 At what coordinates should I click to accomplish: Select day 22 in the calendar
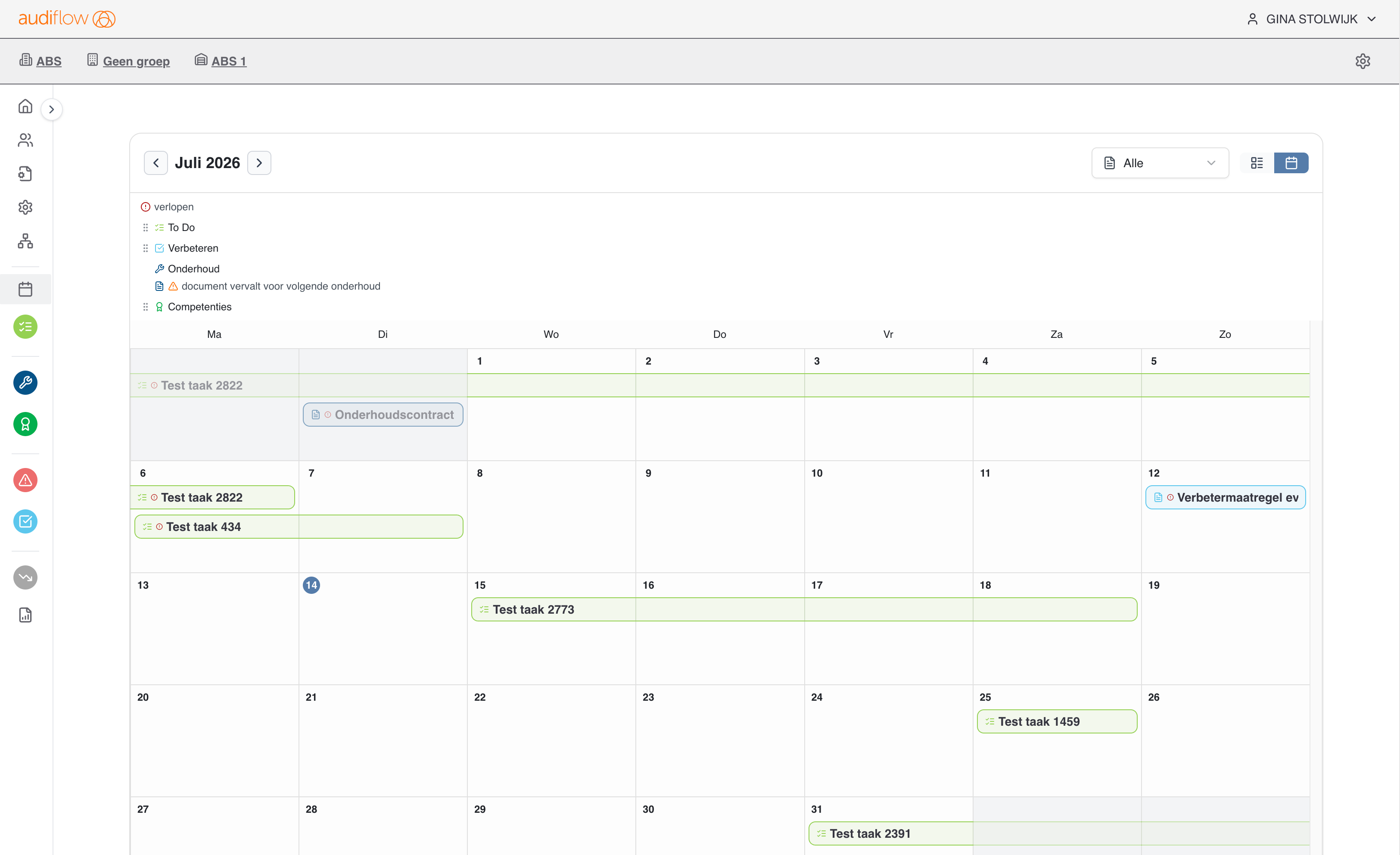coord(479,697)
